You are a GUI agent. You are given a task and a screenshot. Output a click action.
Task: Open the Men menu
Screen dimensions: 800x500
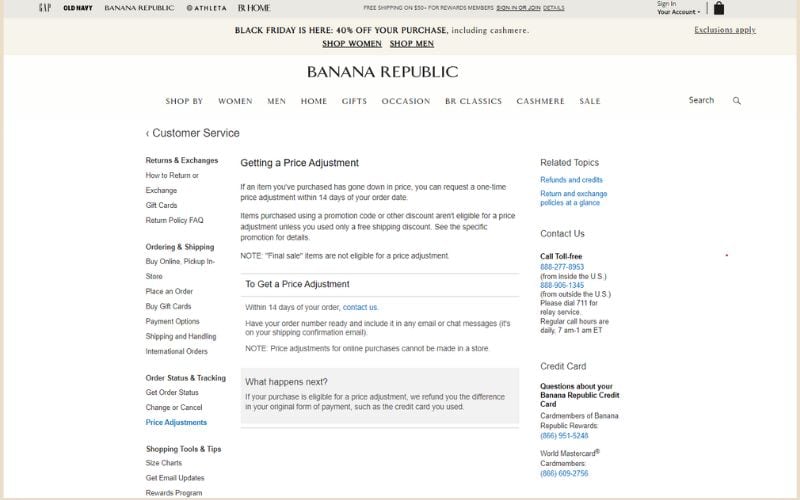(x=277, y=101)
